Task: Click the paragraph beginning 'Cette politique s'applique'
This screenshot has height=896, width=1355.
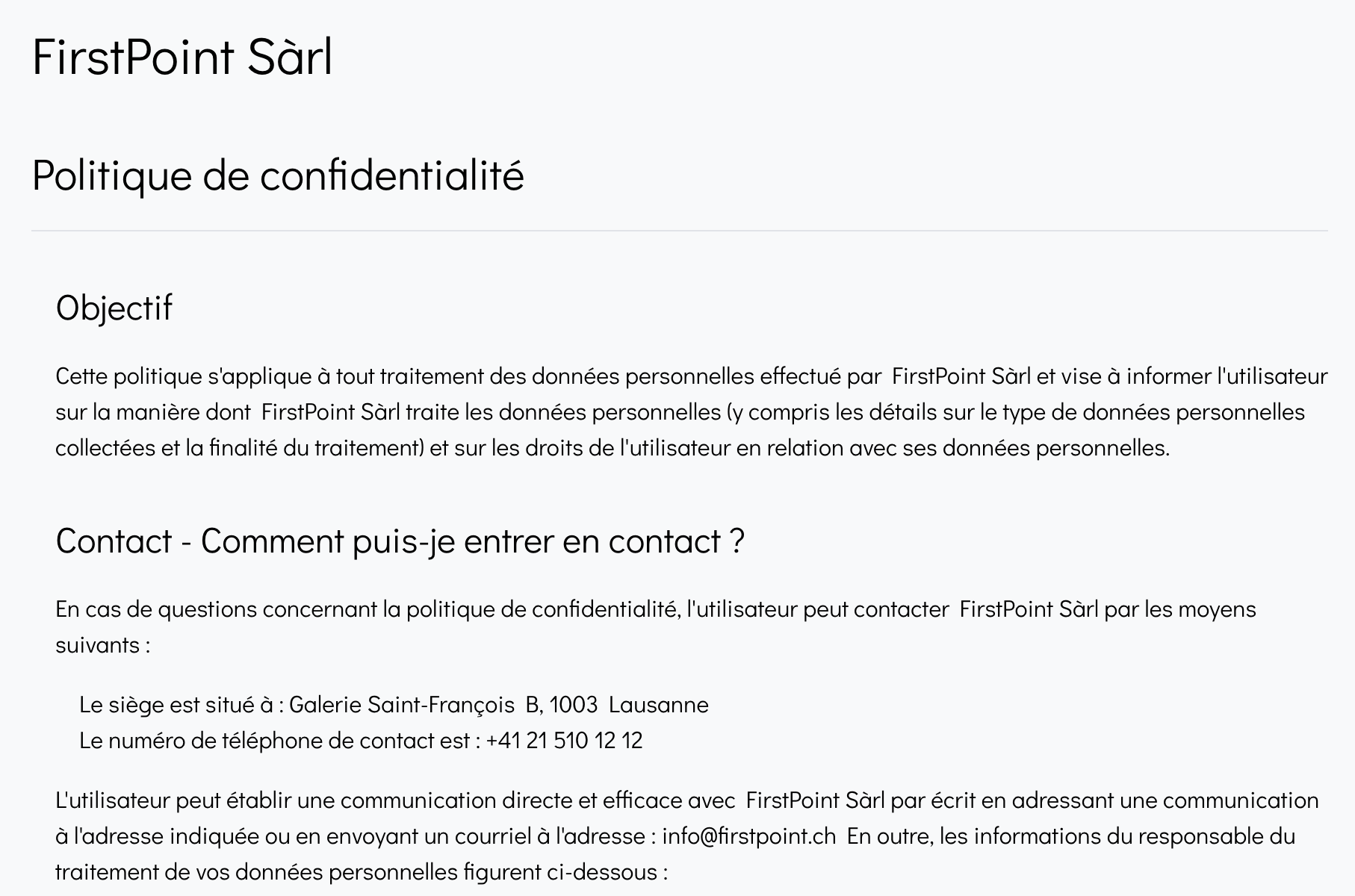Action: tap(692, 411)
